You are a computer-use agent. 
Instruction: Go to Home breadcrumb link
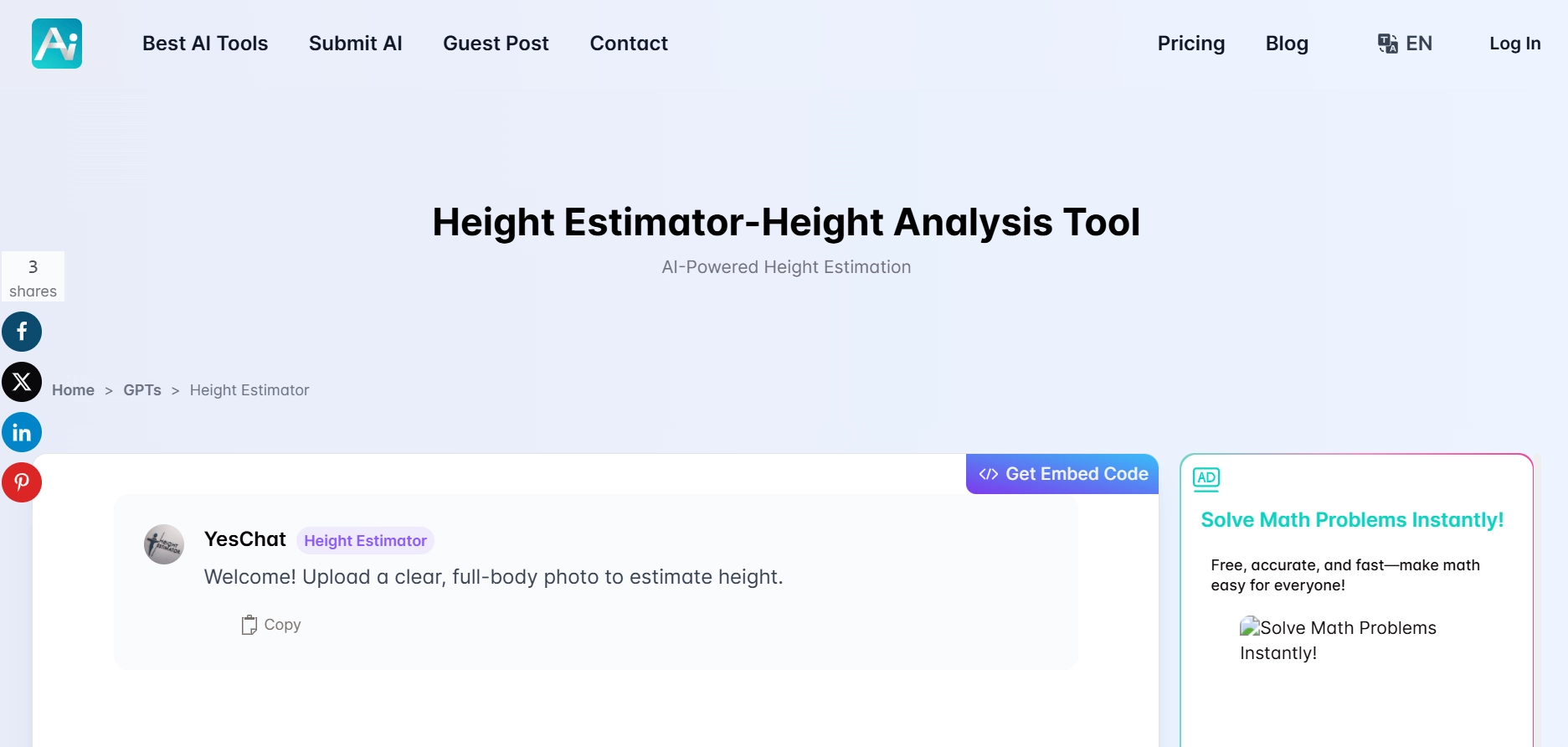[73, 390]
